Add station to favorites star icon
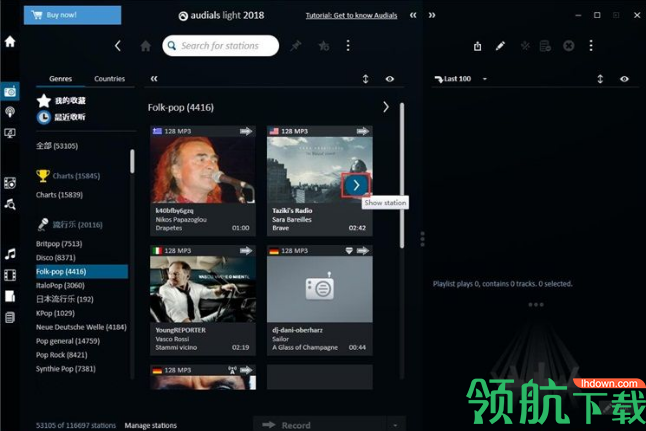The width and height of the screenshot is (646, 431). [324, 46]
